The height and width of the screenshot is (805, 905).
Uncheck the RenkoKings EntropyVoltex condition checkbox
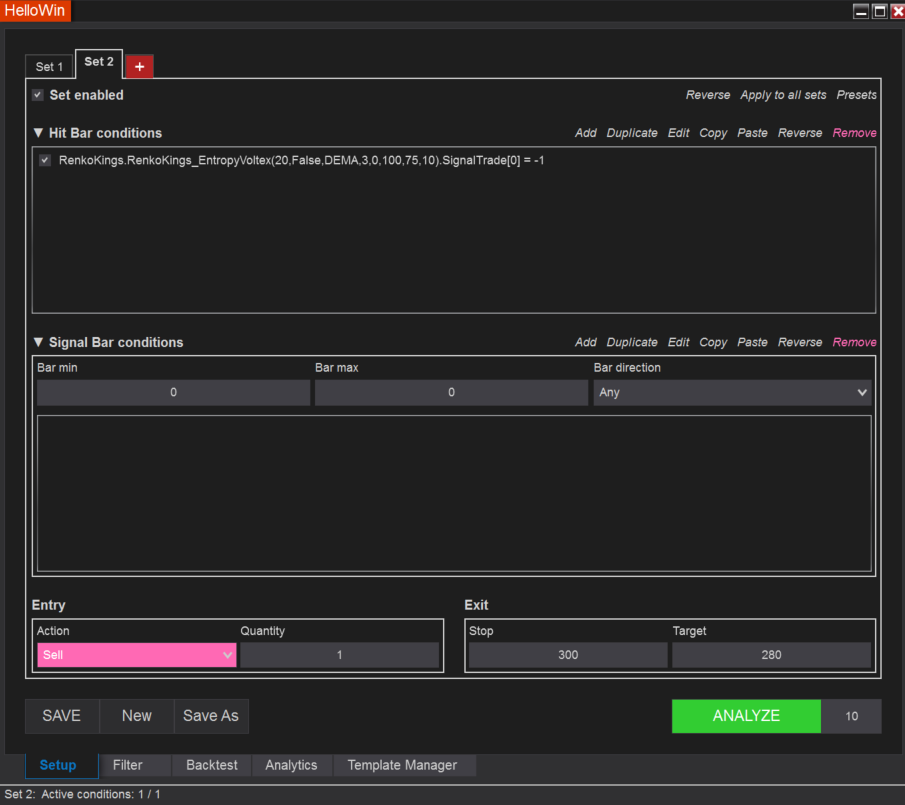pos(45,160)
